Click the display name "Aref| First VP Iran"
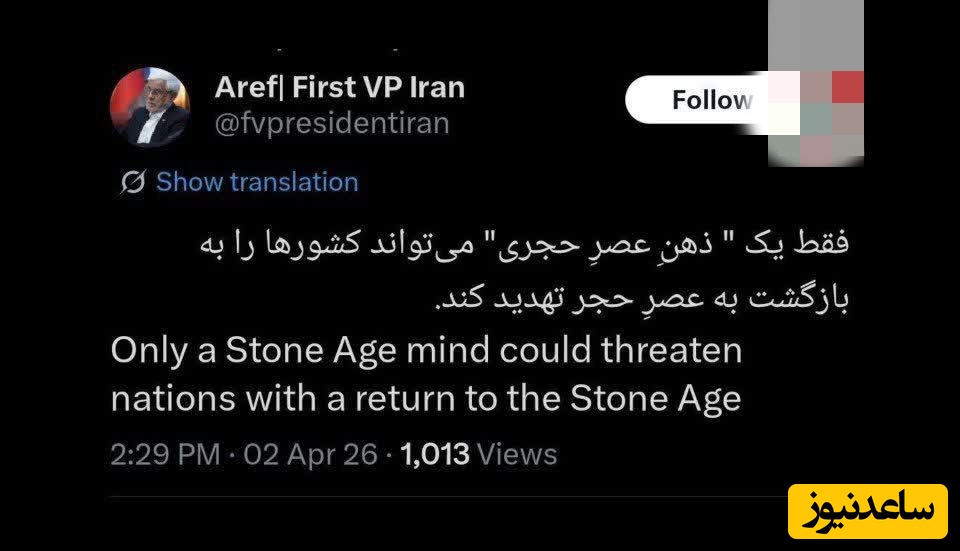 click(339, 87)
